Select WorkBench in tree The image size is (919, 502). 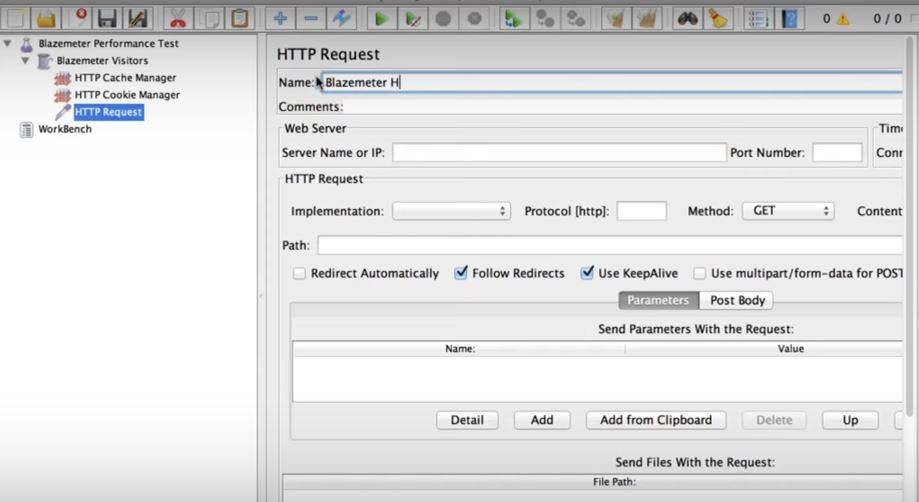[64, 129]
